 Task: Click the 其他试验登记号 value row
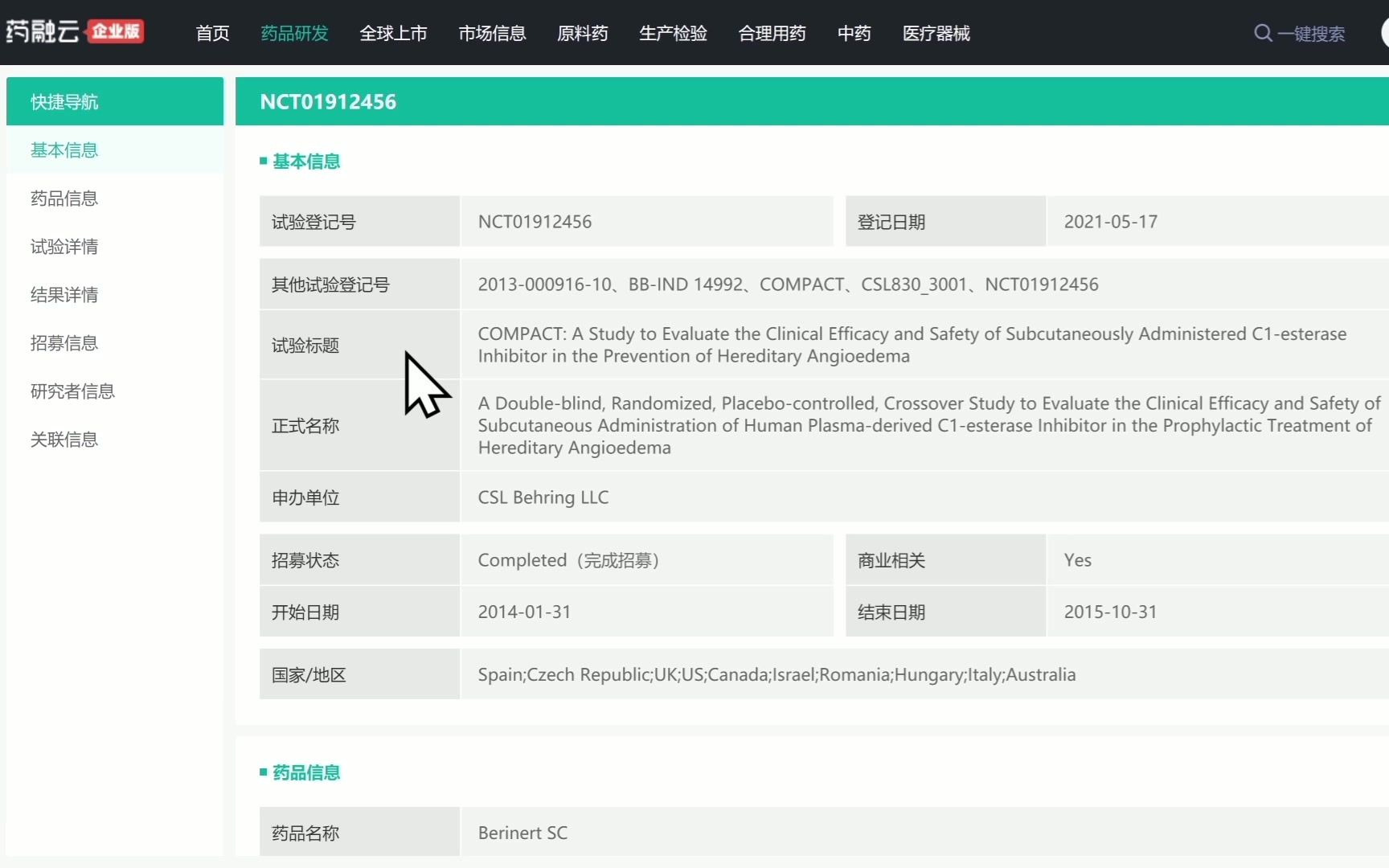924,285
